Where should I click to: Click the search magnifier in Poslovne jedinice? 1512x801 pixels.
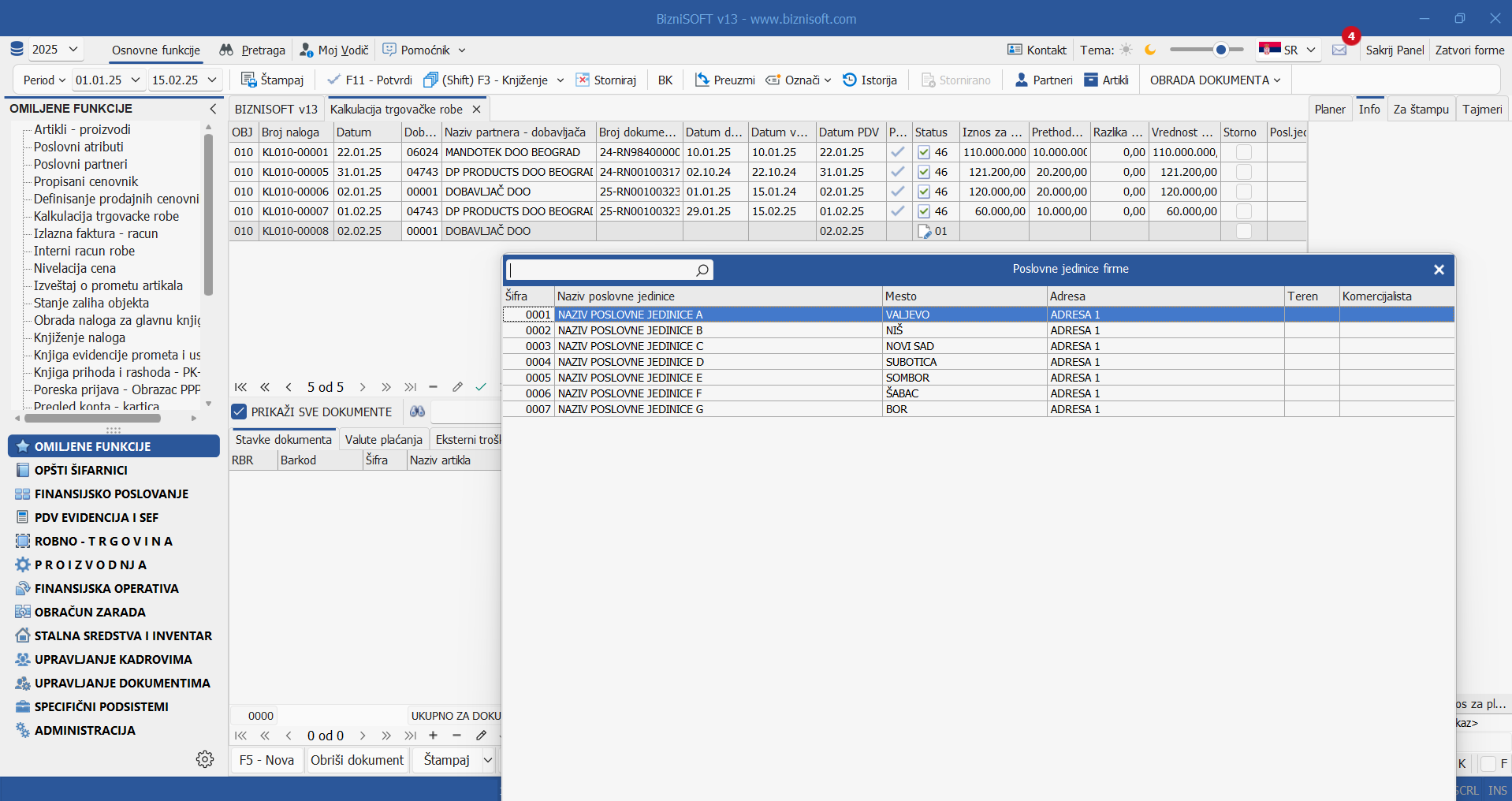click(x=702, y=270)
